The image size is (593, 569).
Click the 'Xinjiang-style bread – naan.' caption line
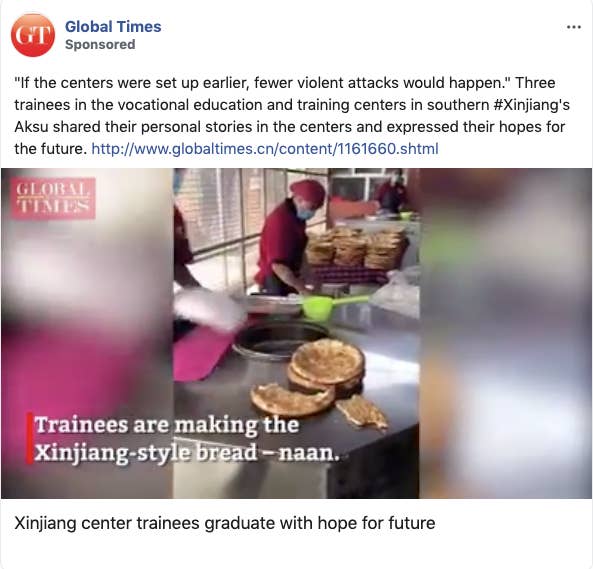pyautogui.click(x=187, y=452)
